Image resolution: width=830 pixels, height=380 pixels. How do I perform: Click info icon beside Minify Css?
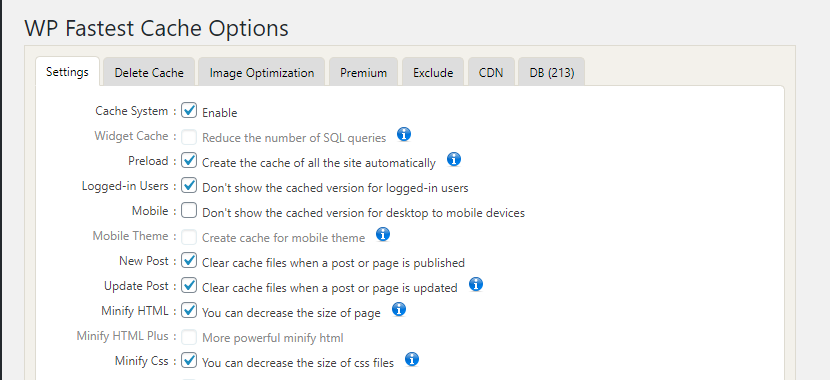click(x=412, y=359)
